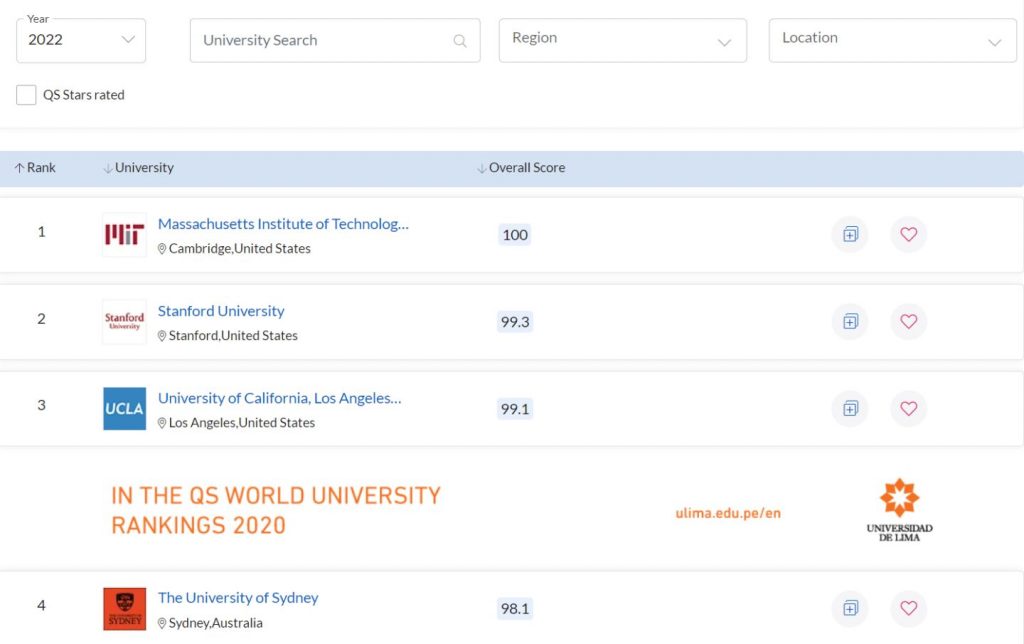Add University of Sydney to comparison

click(850, 608)
